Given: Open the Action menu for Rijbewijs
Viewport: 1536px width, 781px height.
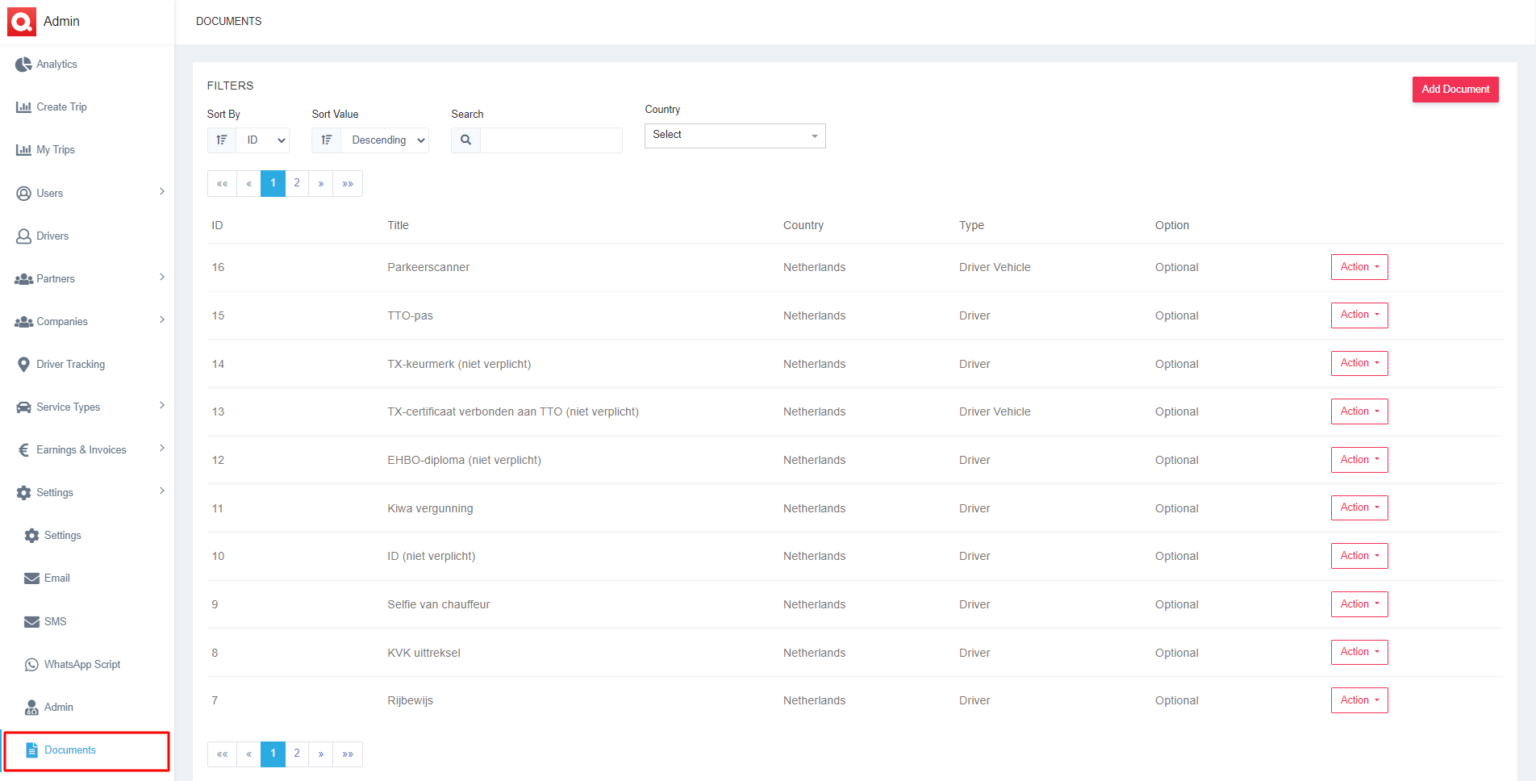Looking at the screenshot, I should point(1359,700).
